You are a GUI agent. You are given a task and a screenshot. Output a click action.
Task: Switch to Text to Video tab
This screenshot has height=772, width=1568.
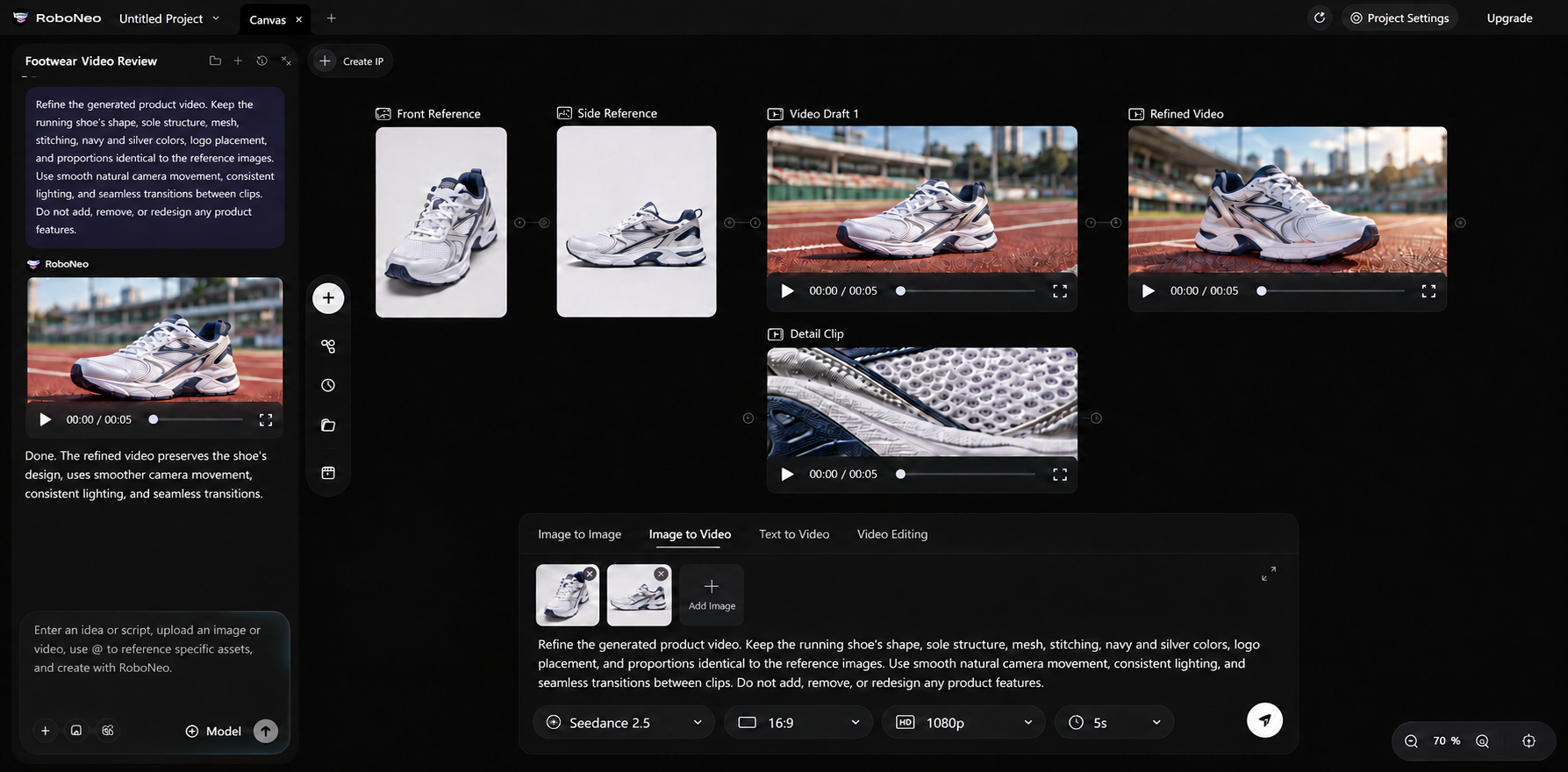click(794, 534)
